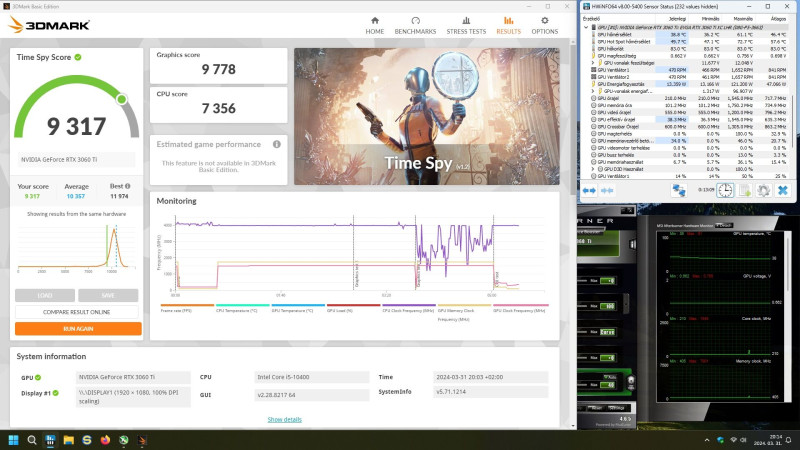
Task: Select the Results tab
Action: (509, 25)
